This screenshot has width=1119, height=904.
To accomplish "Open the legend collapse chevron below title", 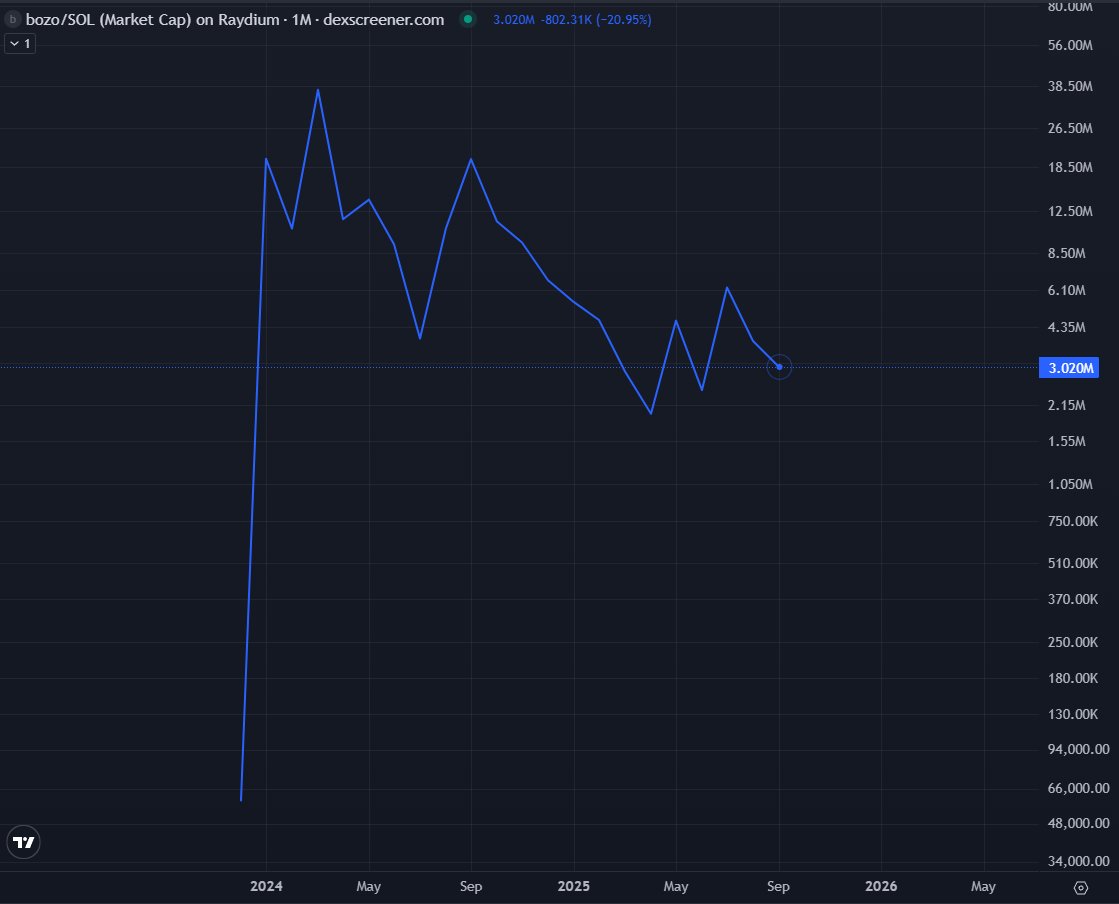I will (14, 43).
